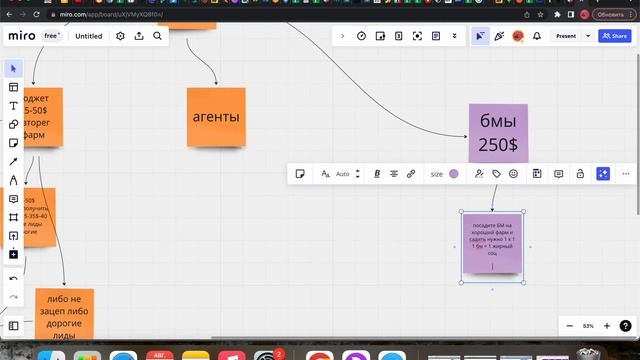Select the Comment tool in left toolbar
640x360 pixels.
pos(13,199)
